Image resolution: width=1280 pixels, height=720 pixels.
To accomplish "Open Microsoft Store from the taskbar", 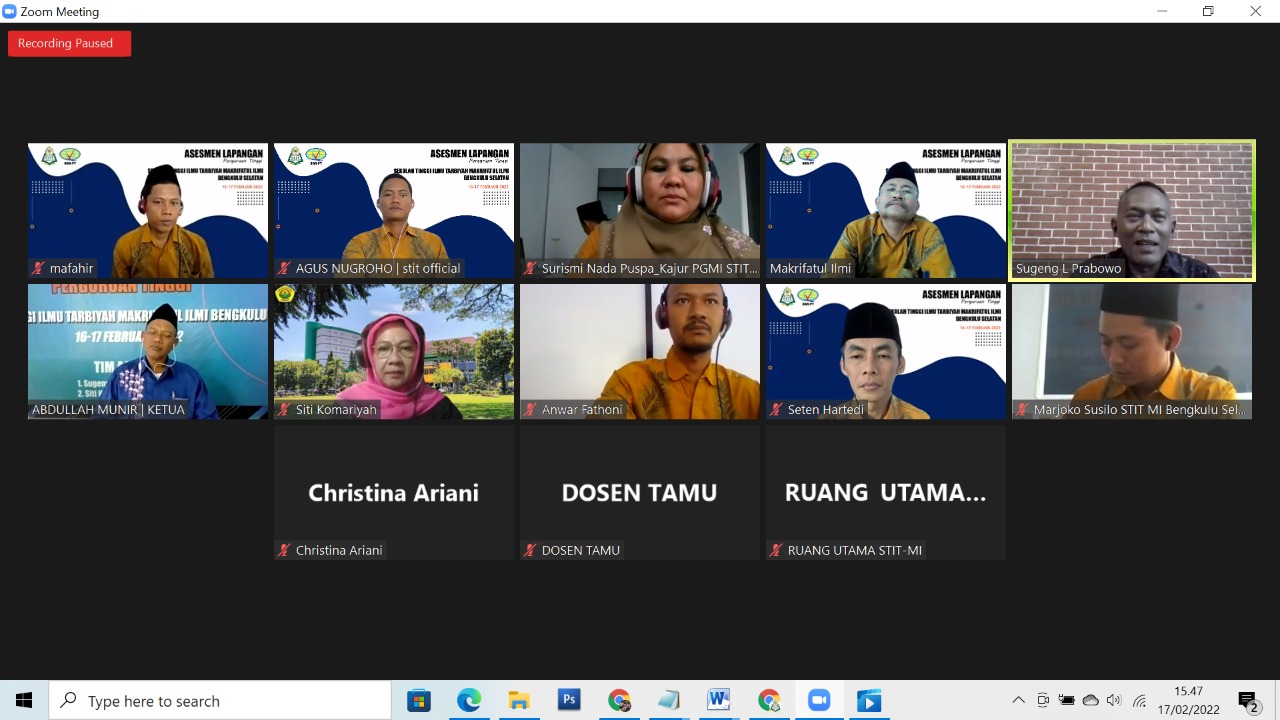I will pos(419,701).
